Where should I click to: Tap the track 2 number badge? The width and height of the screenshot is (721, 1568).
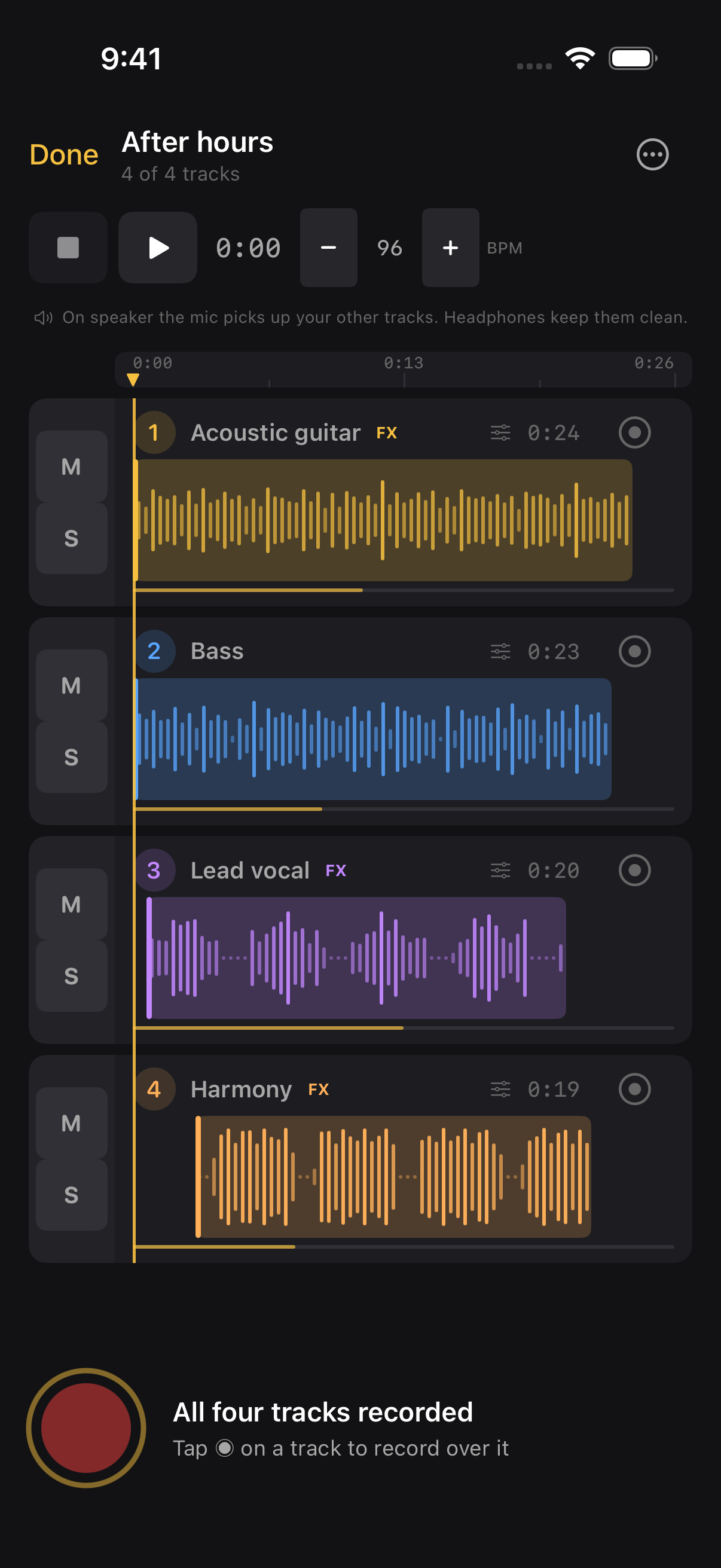click(154, 651)
